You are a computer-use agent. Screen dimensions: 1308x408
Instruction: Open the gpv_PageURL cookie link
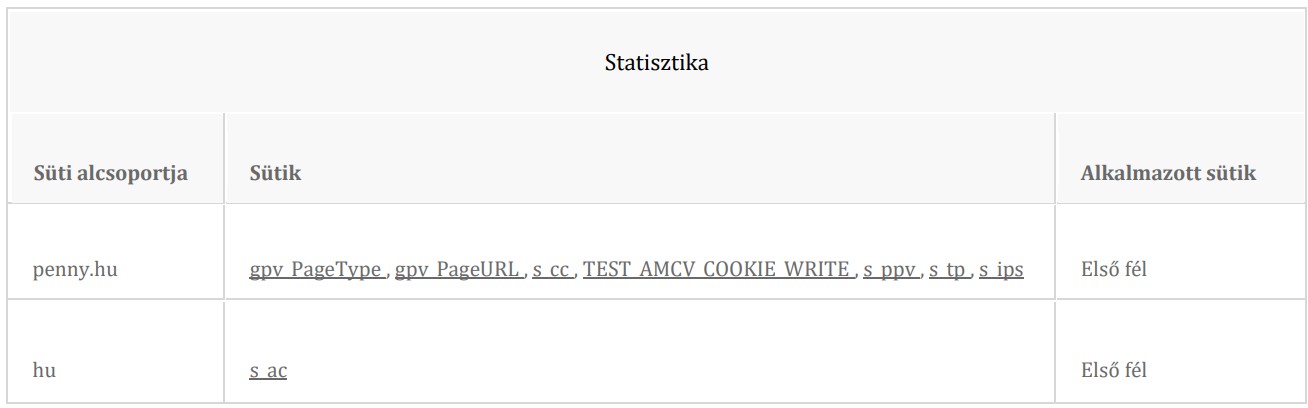[x=459, y=269]
